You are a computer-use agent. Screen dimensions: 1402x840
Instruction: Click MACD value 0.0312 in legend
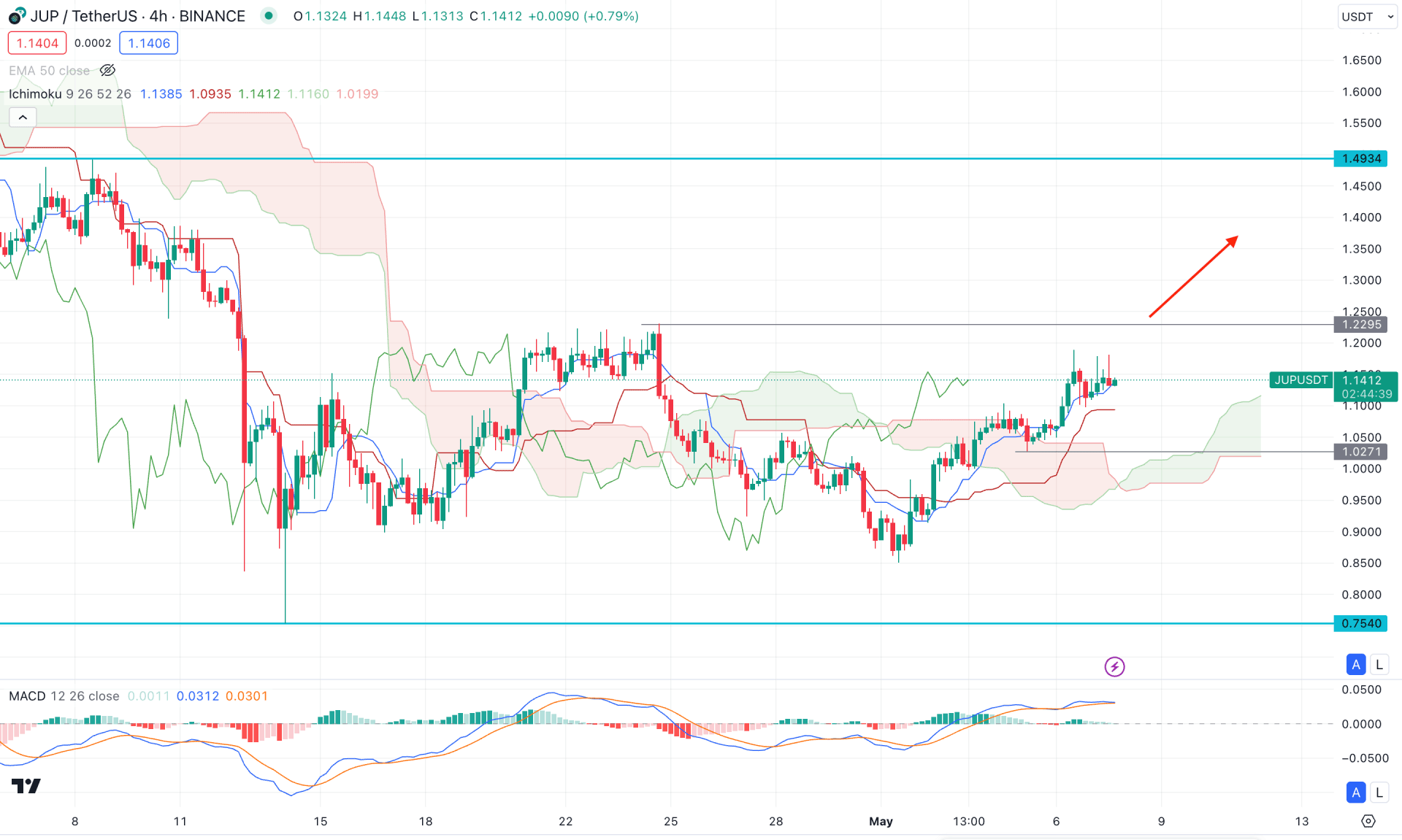pos(198,696)
